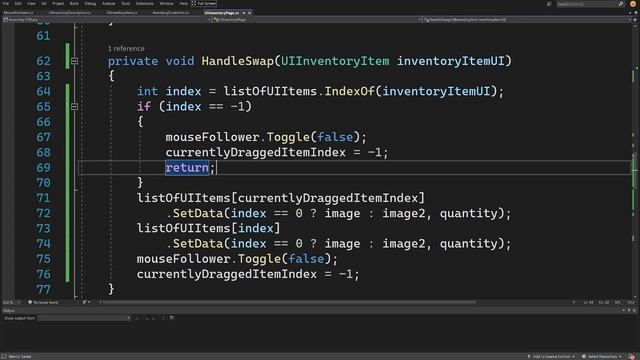
Task: Click line number 71 in the margin
Action: [43, 198]
